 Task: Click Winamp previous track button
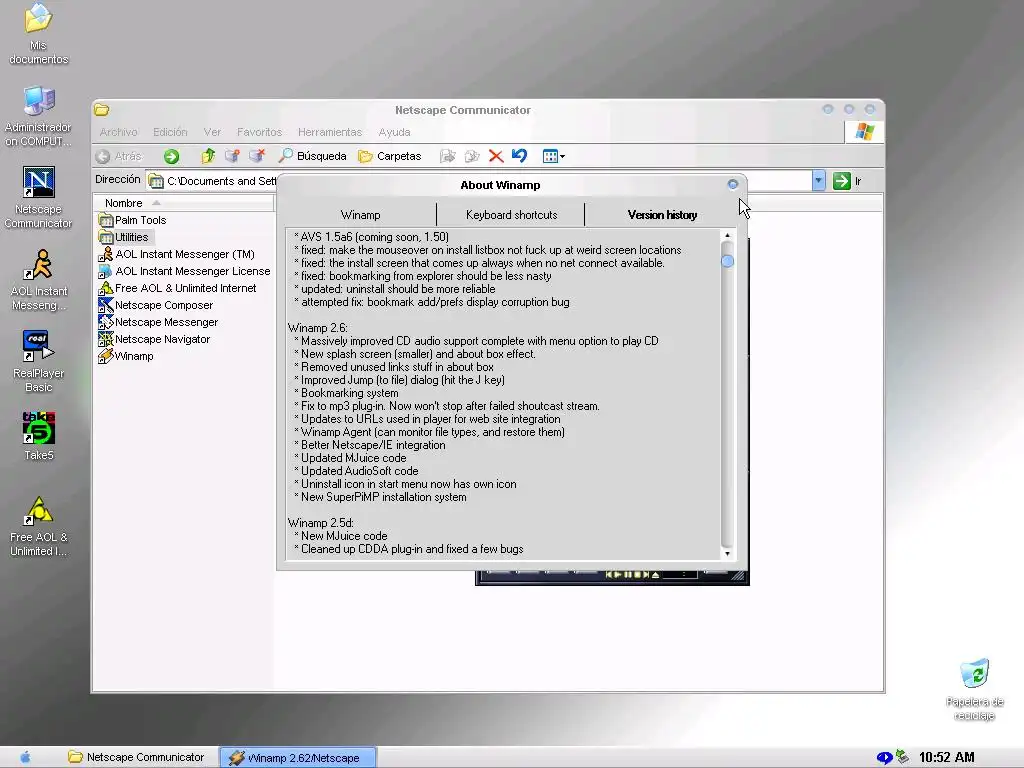click(x=609, y=575)
